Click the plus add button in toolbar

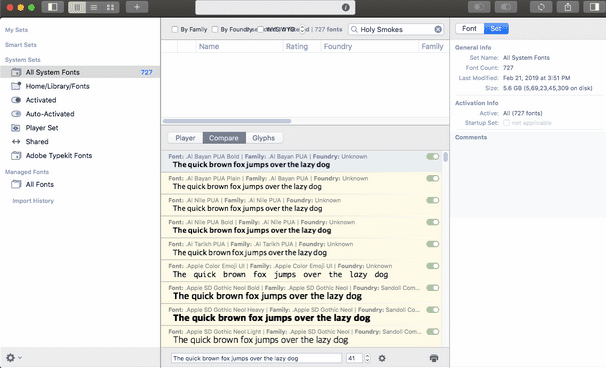(137, 7)
